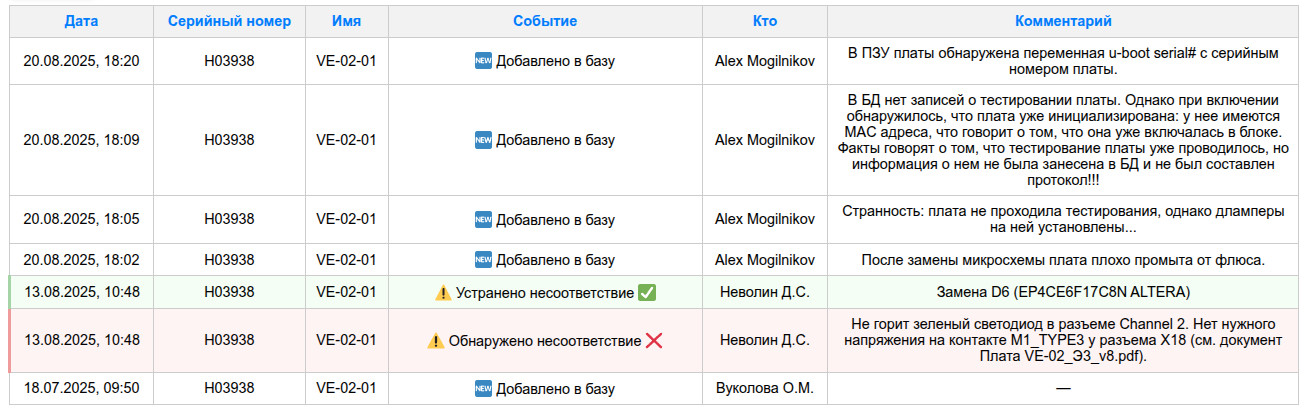
Task: Click NEW icon in the 18.07.2025 row
Action: click(483, 388)
